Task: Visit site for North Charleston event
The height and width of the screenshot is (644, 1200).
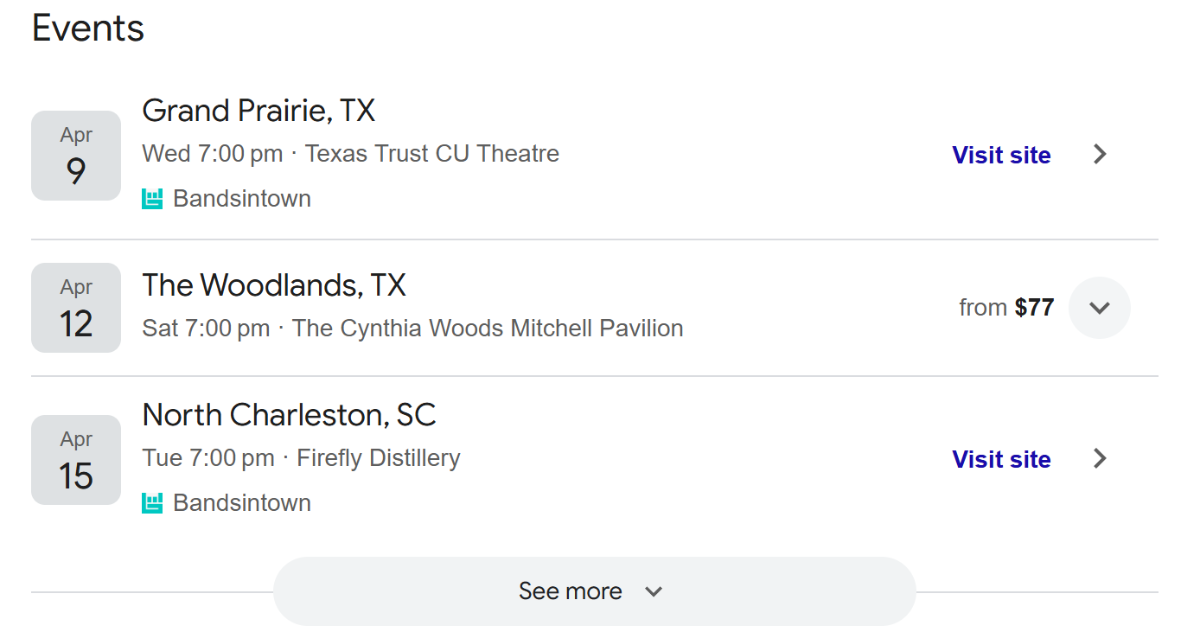Action: point(1001,459)
